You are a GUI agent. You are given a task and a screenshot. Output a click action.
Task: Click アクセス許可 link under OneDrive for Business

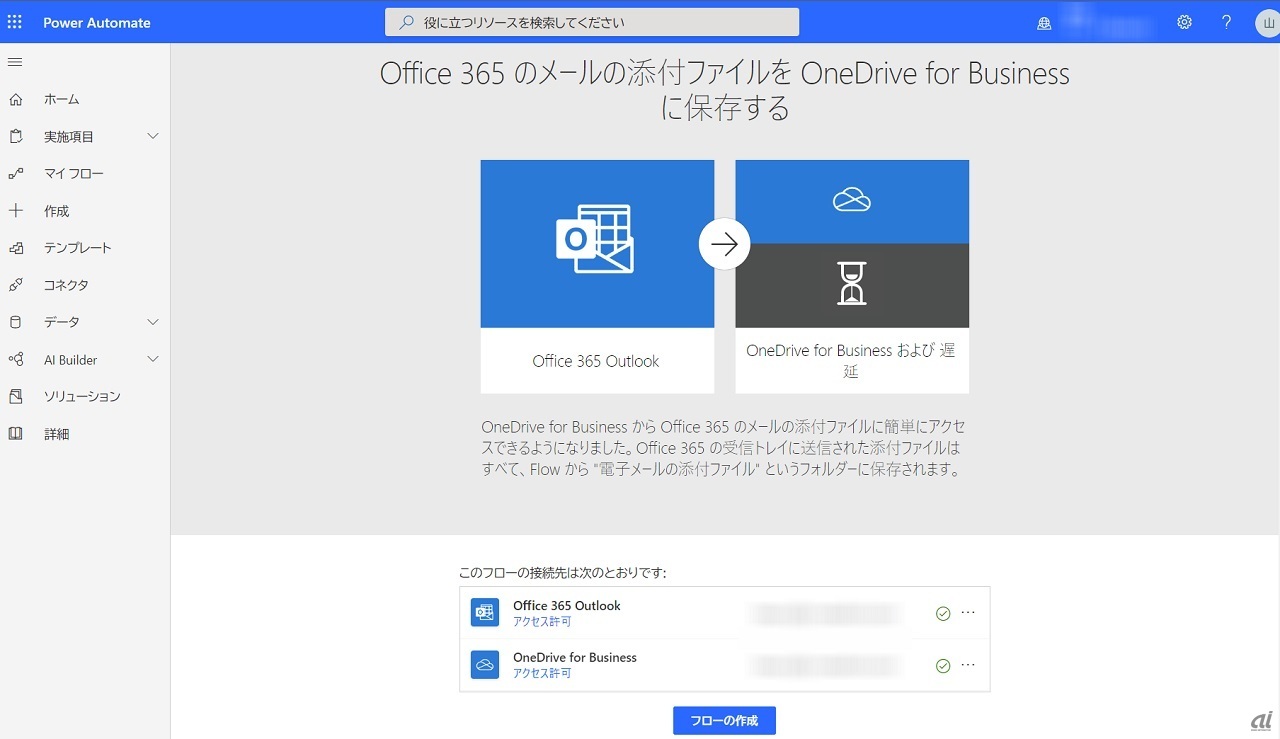pyautogui.click(x=542, y=674)
